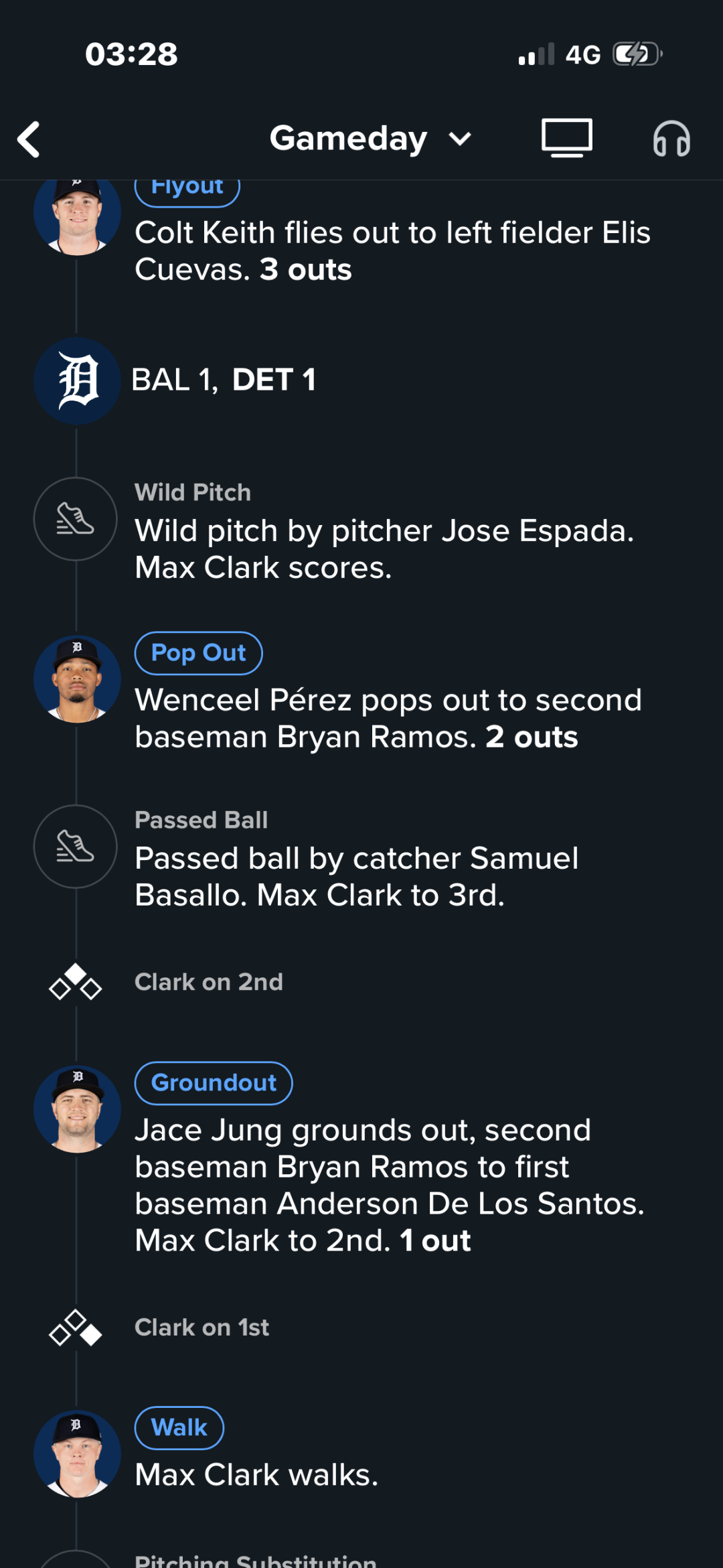Select the Pop Out play tag
The width and height of the screenshot is (723, 1568).
198,653
